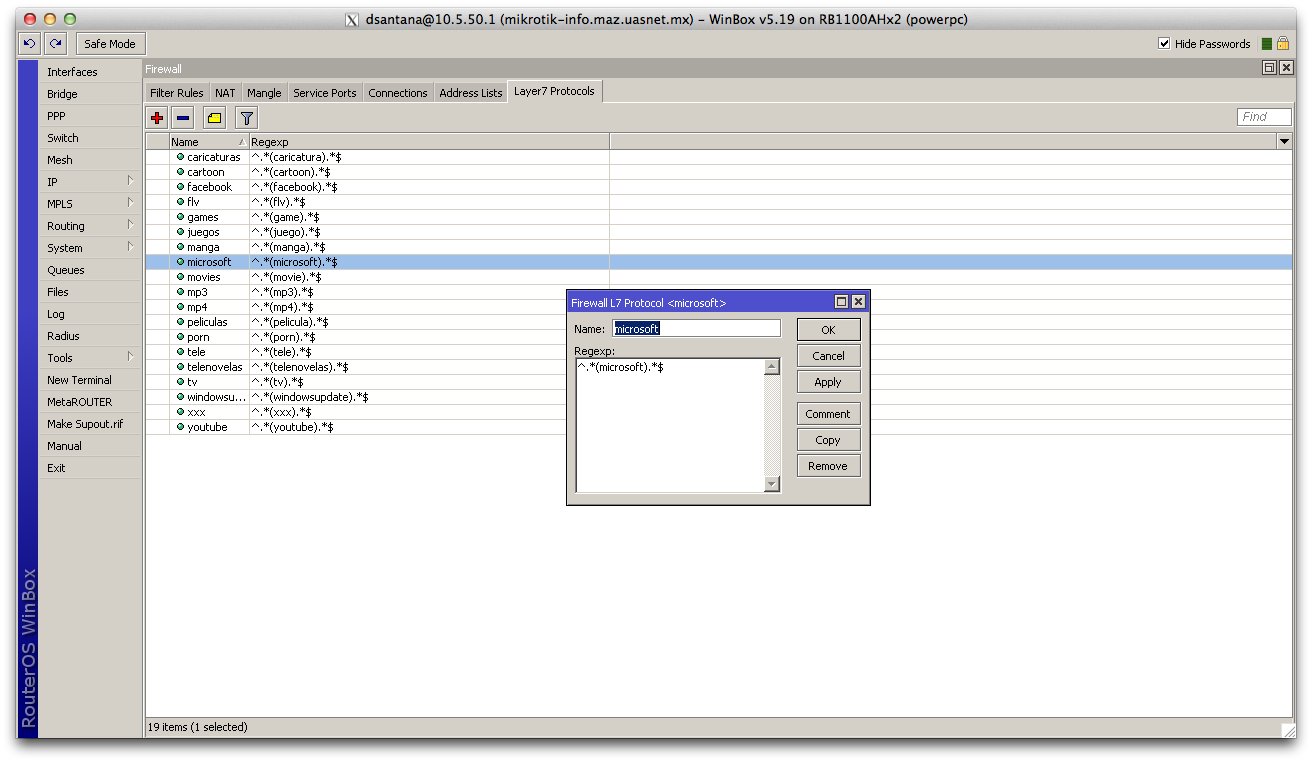This screenshot has width=1312, height=762.
Task: Toggle the Safe Mode button
Action: click(110, 44)
